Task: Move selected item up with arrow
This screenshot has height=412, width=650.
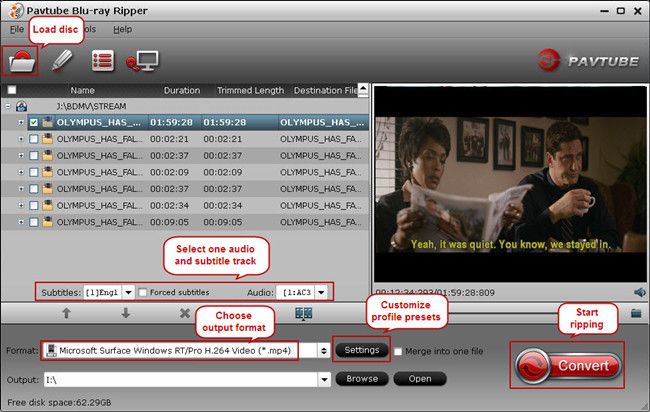Action: 67,313
